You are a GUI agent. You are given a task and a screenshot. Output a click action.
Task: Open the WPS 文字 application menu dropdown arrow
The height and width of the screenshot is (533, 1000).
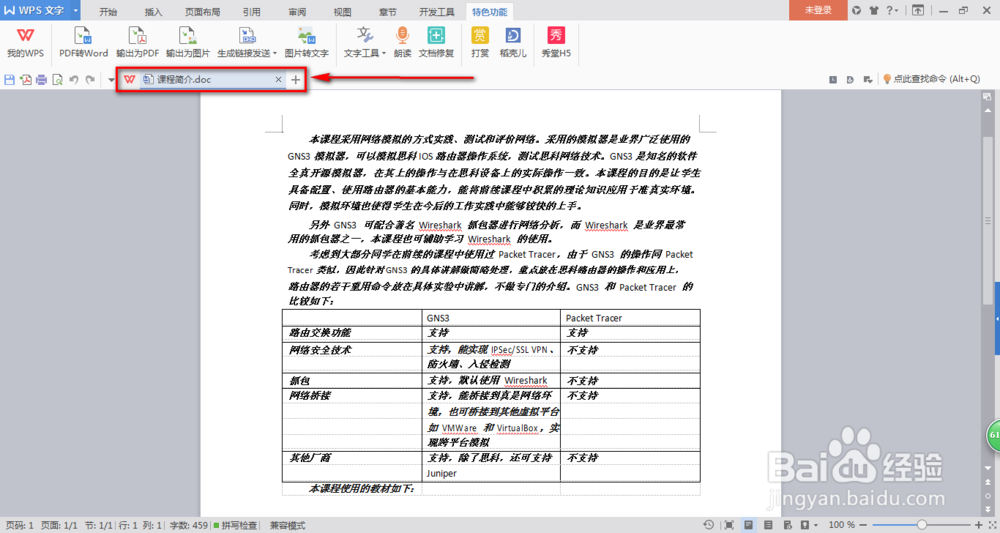pos(75,10)
